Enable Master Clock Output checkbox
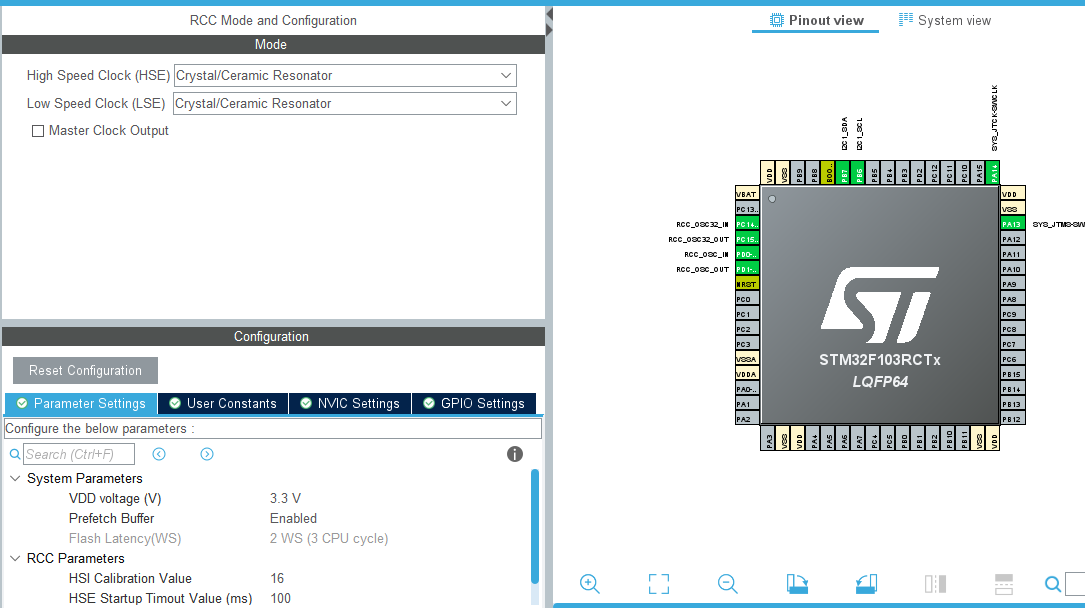The height and width of the screenshot is (608, 1085). (38, 131)
